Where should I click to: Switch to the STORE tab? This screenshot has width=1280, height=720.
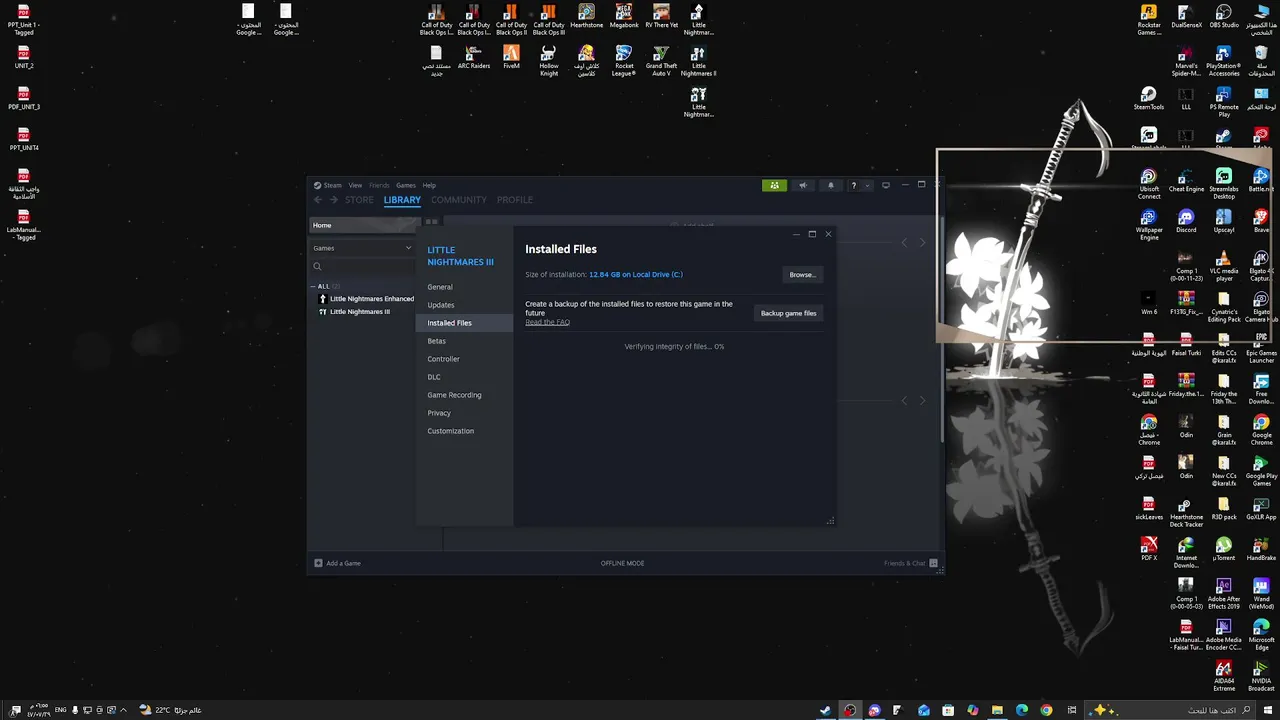tap(359, 200)
